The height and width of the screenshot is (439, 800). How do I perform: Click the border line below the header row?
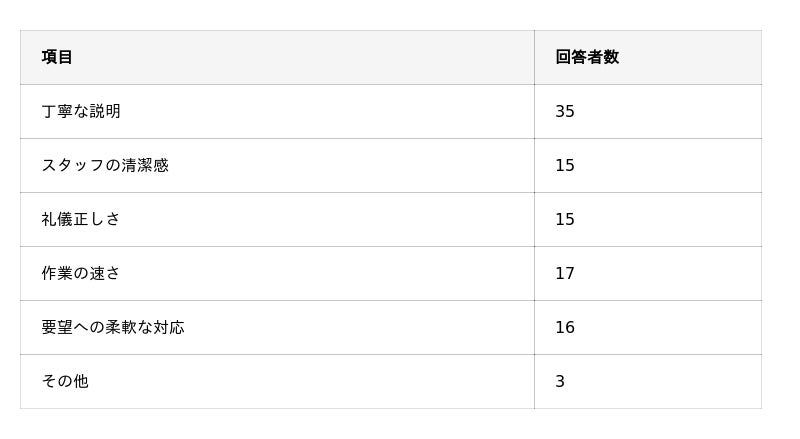pyautogui.click(x=390, y=84)
